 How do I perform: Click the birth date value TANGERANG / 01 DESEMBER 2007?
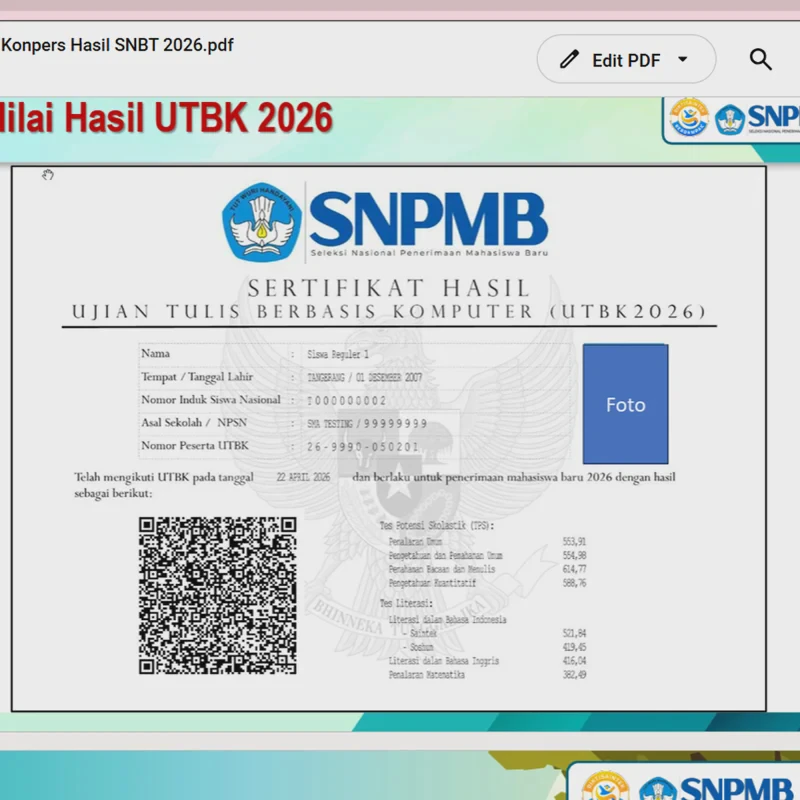tap(364, 378)
